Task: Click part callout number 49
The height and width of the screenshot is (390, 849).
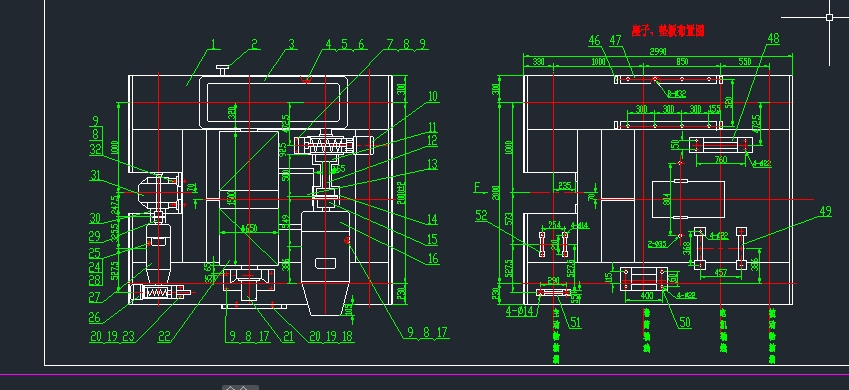Action: (825, 211)
